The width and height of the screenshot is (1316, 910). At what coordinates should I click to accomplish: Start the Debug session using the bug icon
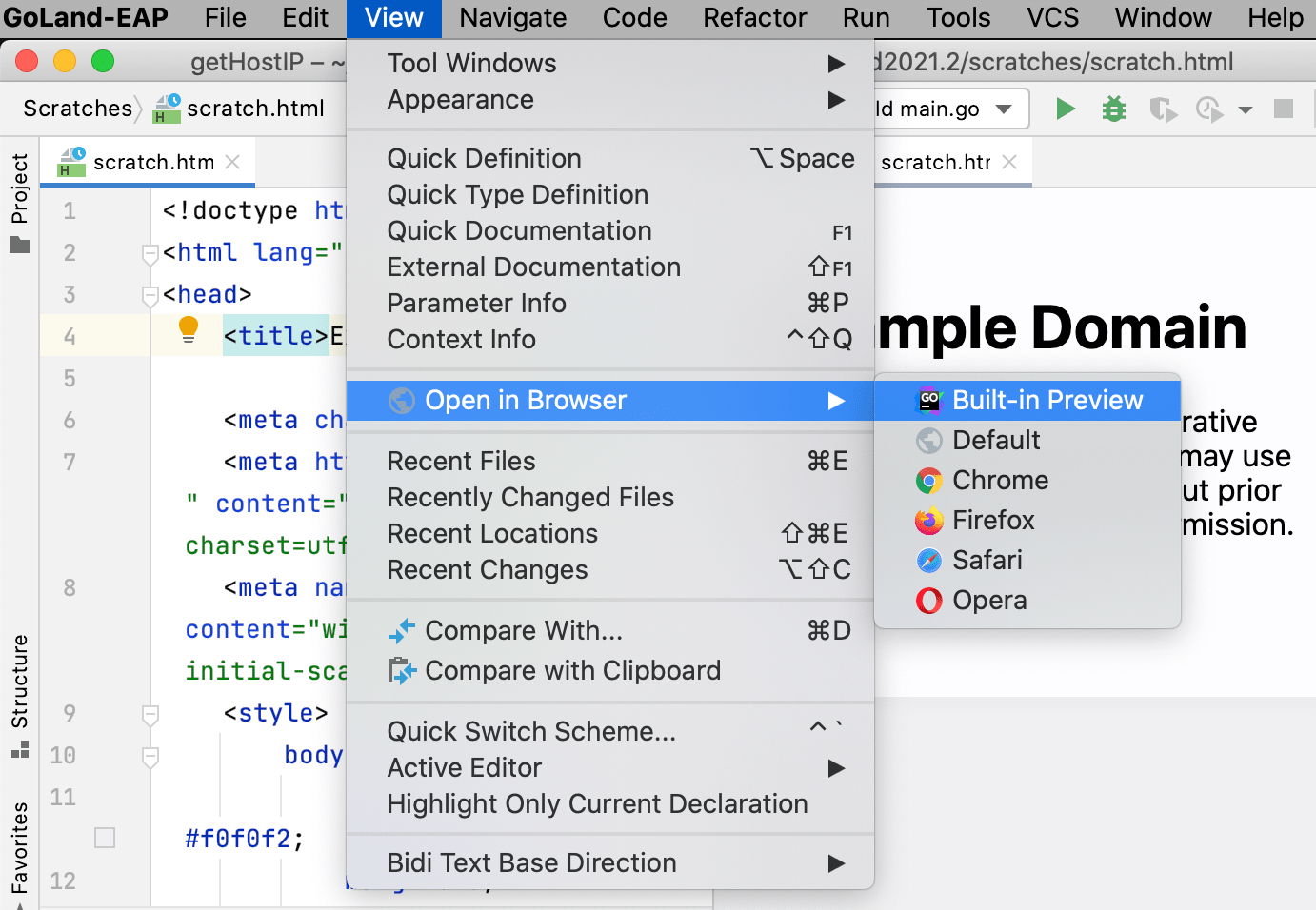[x=1113, y=109]
